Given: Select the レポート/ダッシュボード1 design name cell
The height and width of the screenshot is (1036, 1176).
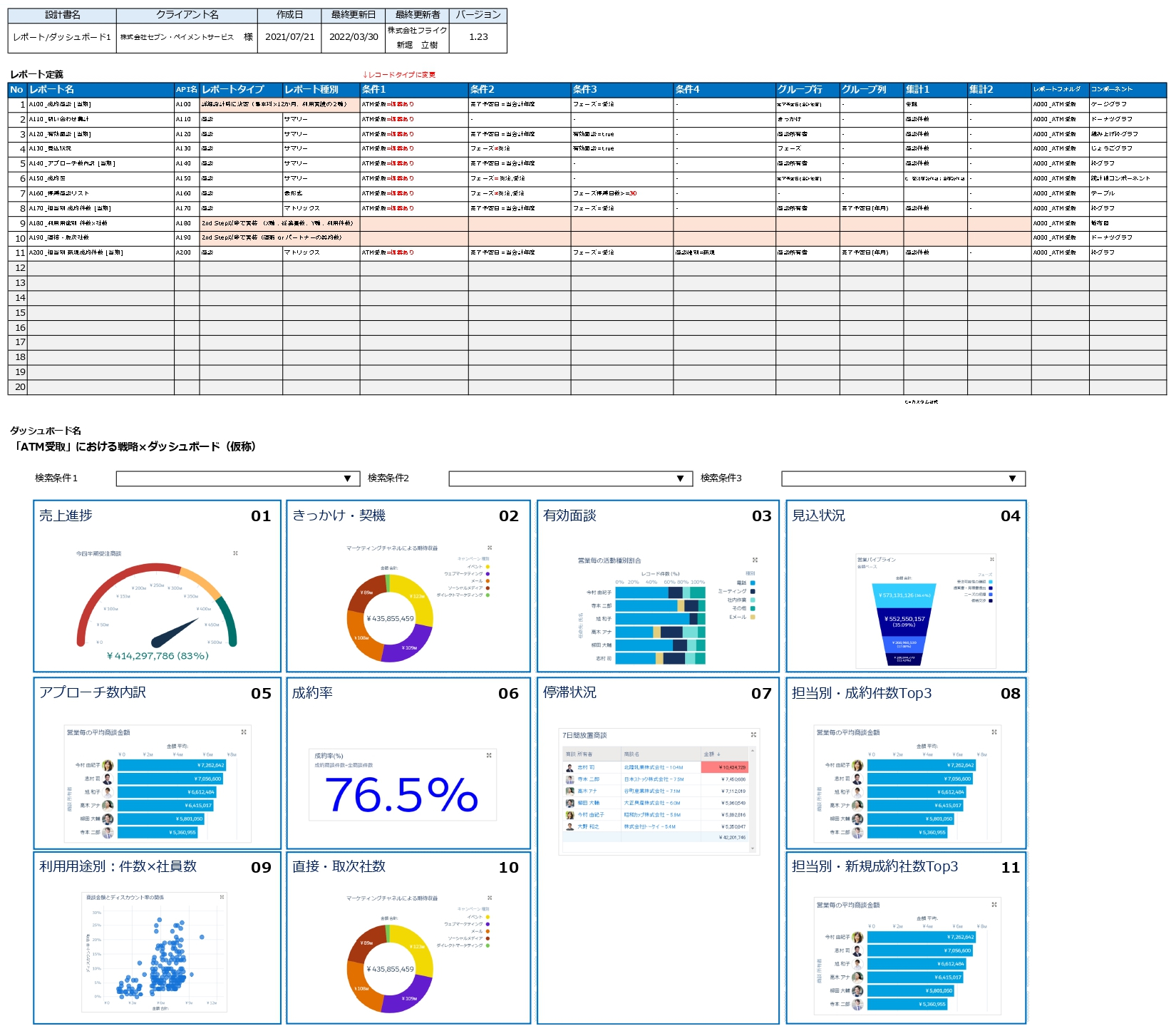Looking at the screenshot, I should tap(62, 37).
